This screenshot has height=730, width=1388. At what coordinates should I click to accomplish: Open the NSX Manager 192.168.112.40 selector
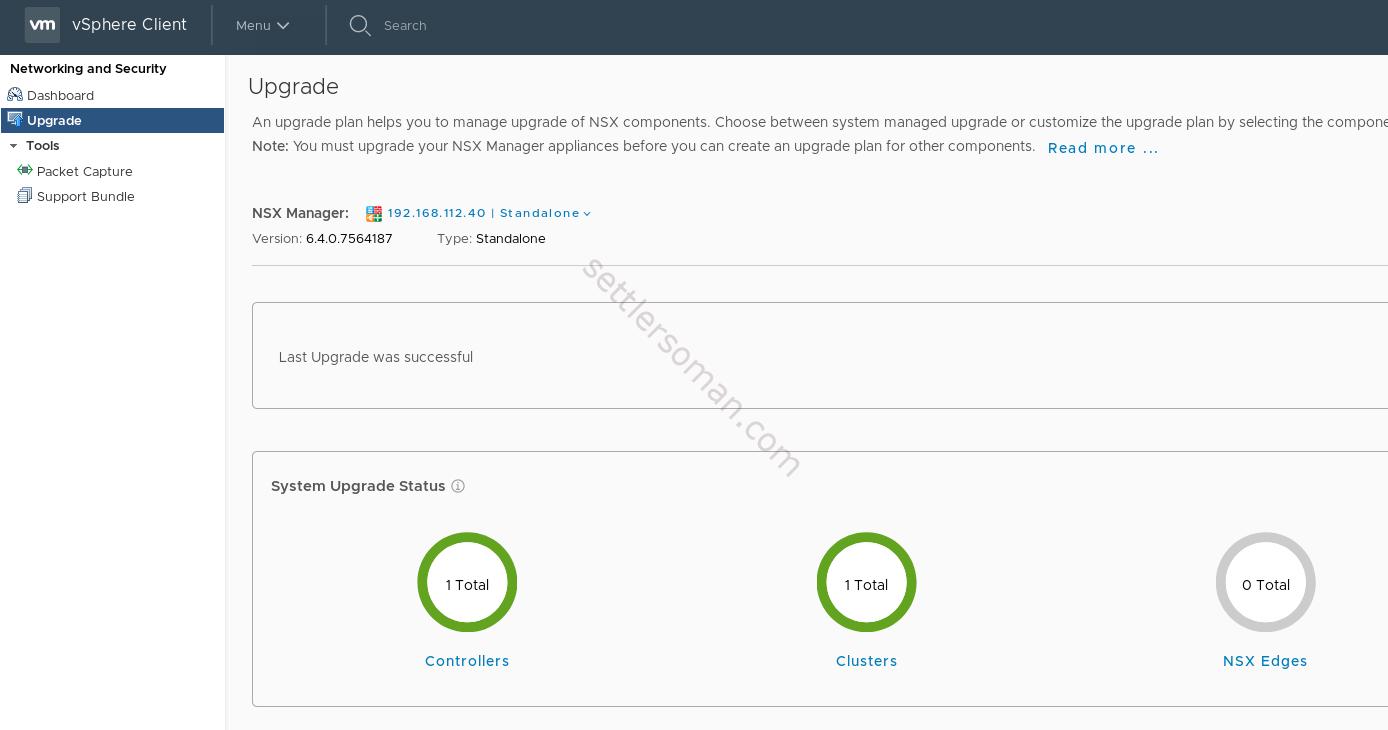pos(489,213)
